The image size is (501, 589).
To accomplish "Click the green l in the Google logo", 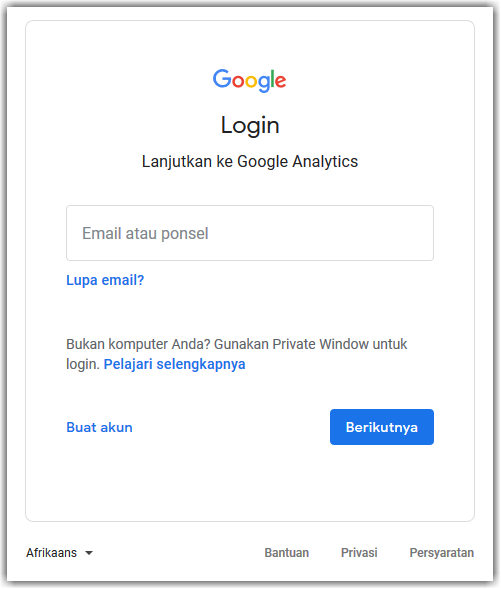I will coord(273,79).
